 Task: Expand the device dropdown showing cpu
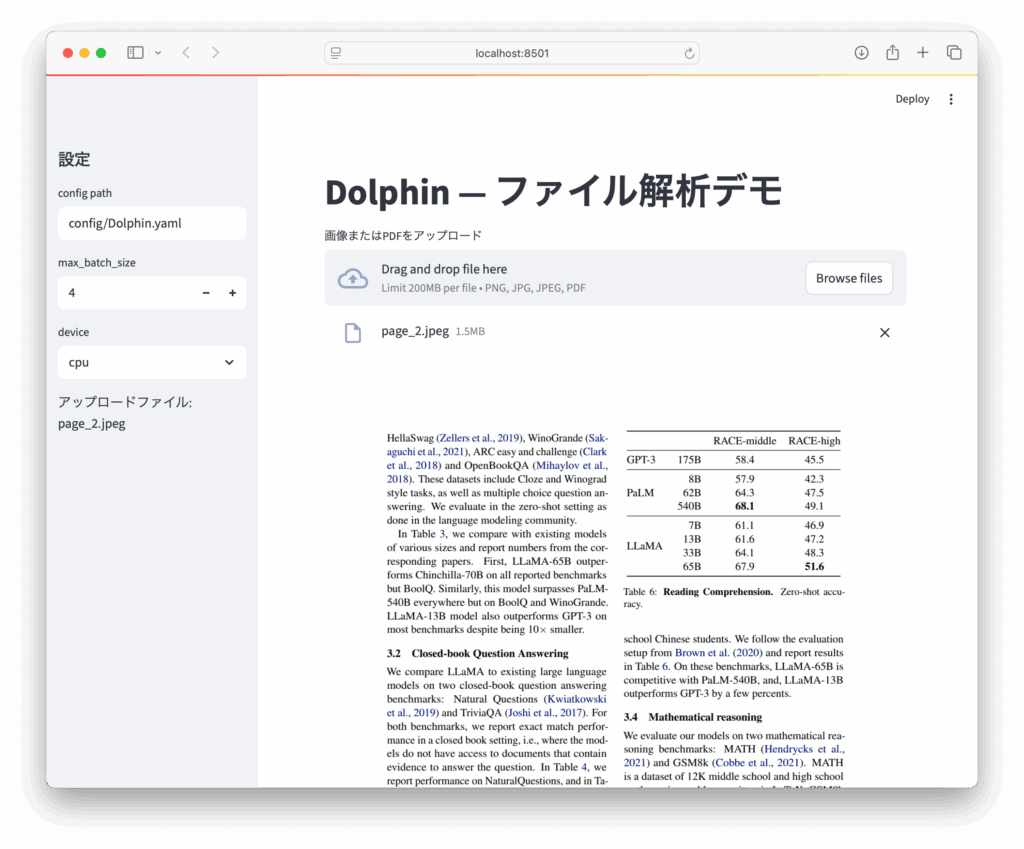coord(152,363)
